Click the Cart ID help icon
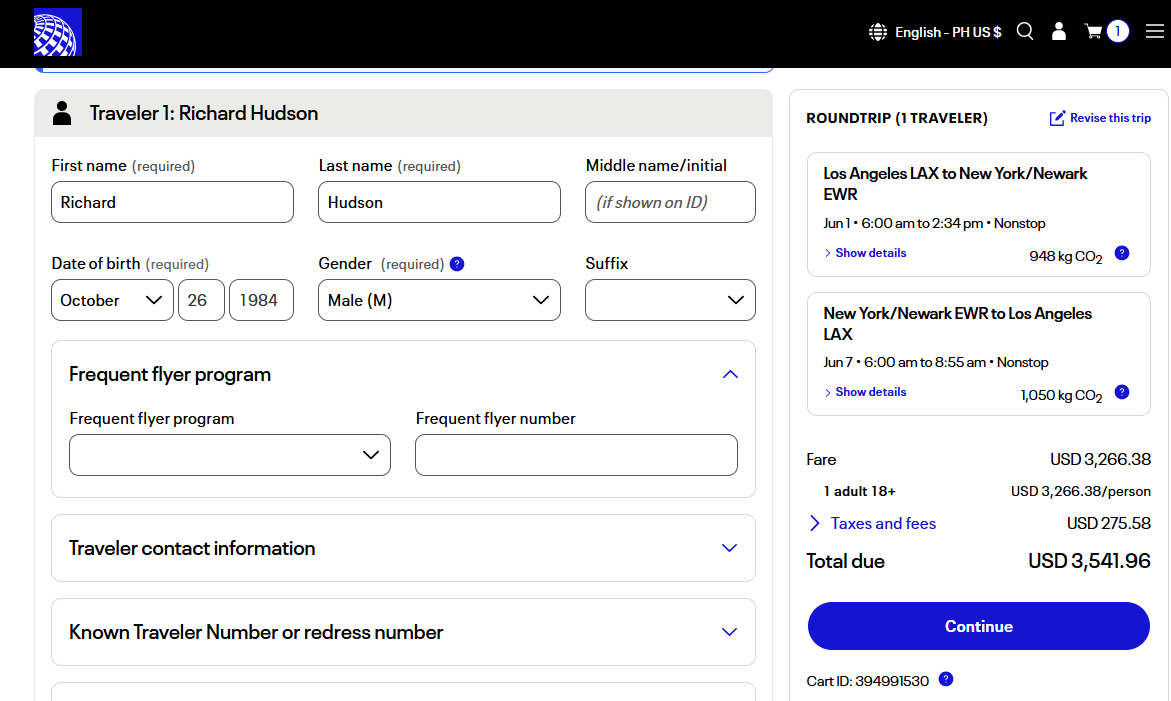The image size is (1171, 701). [945, 679]
